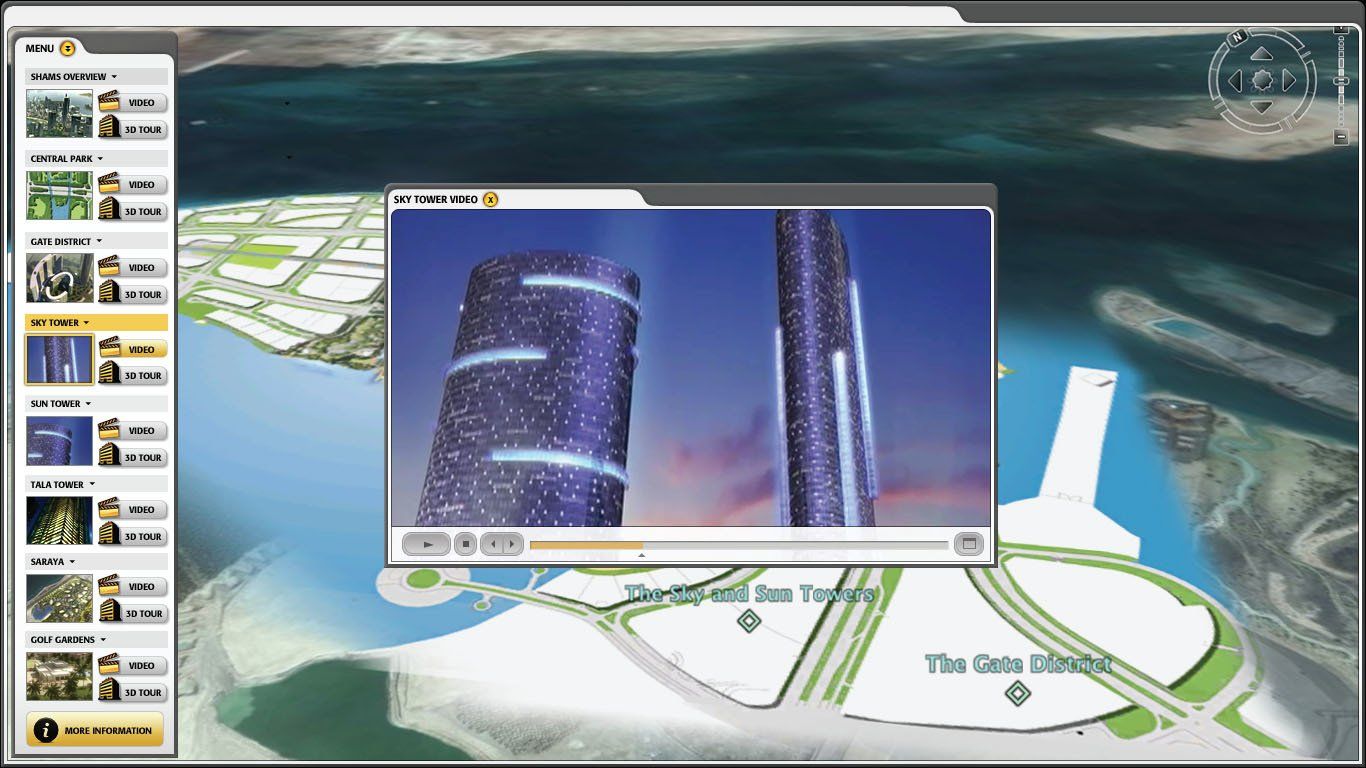Play the Saraya video
The image size is (1366, 768).
pyautogui.click(x=133, y=586)
